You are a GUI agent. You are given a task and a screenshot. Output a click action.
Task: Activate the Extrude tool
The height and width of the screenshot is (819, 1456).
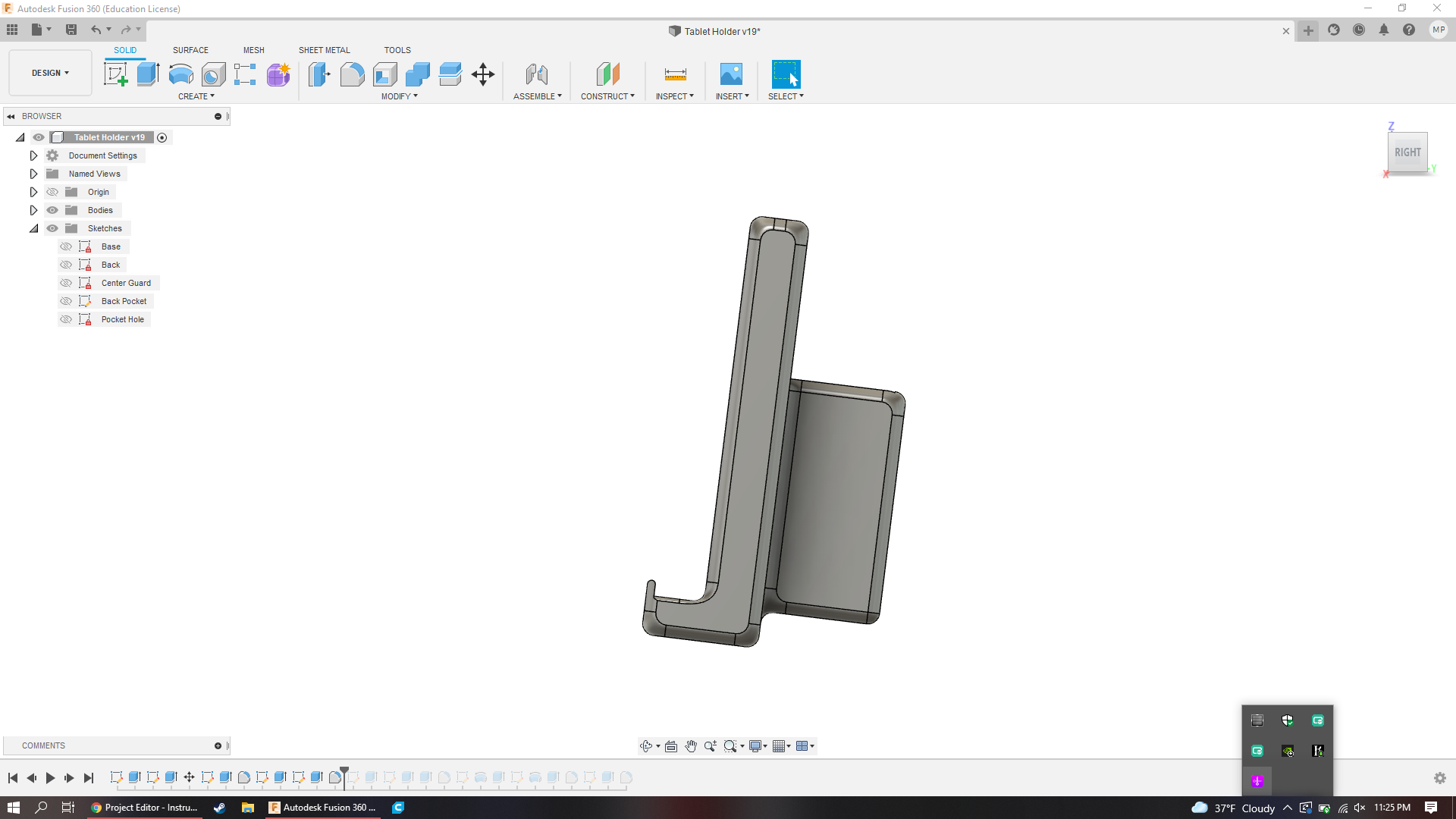[146, 74]
